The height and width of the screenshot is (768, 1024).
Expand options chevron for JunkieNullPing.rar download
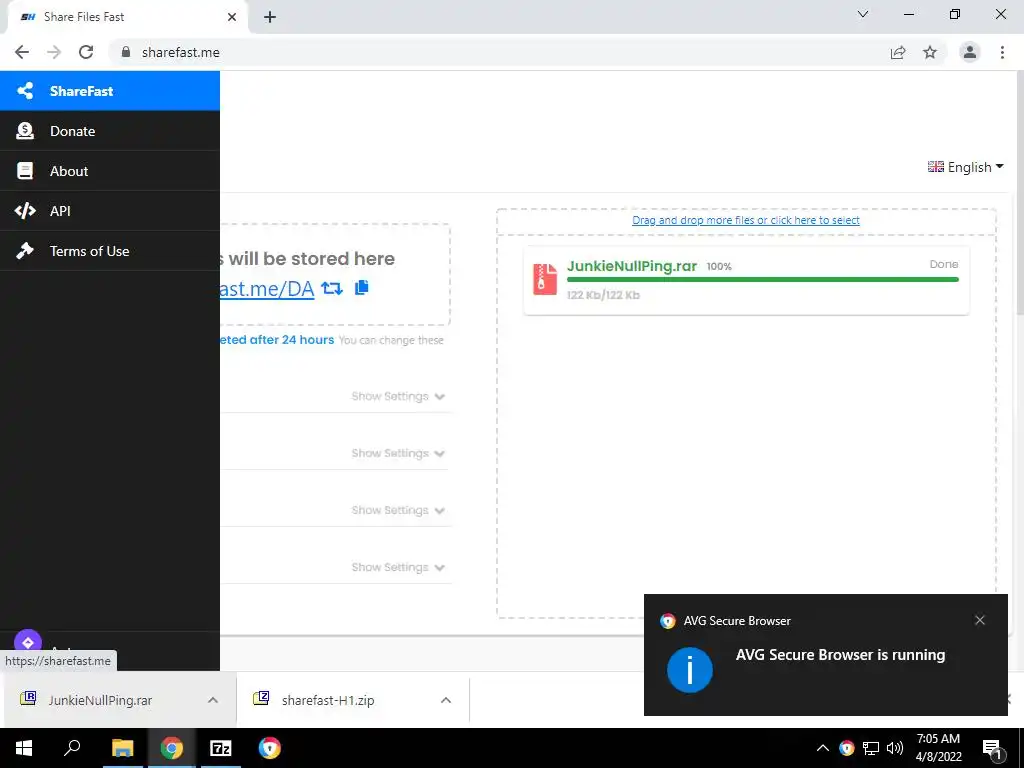213,700
